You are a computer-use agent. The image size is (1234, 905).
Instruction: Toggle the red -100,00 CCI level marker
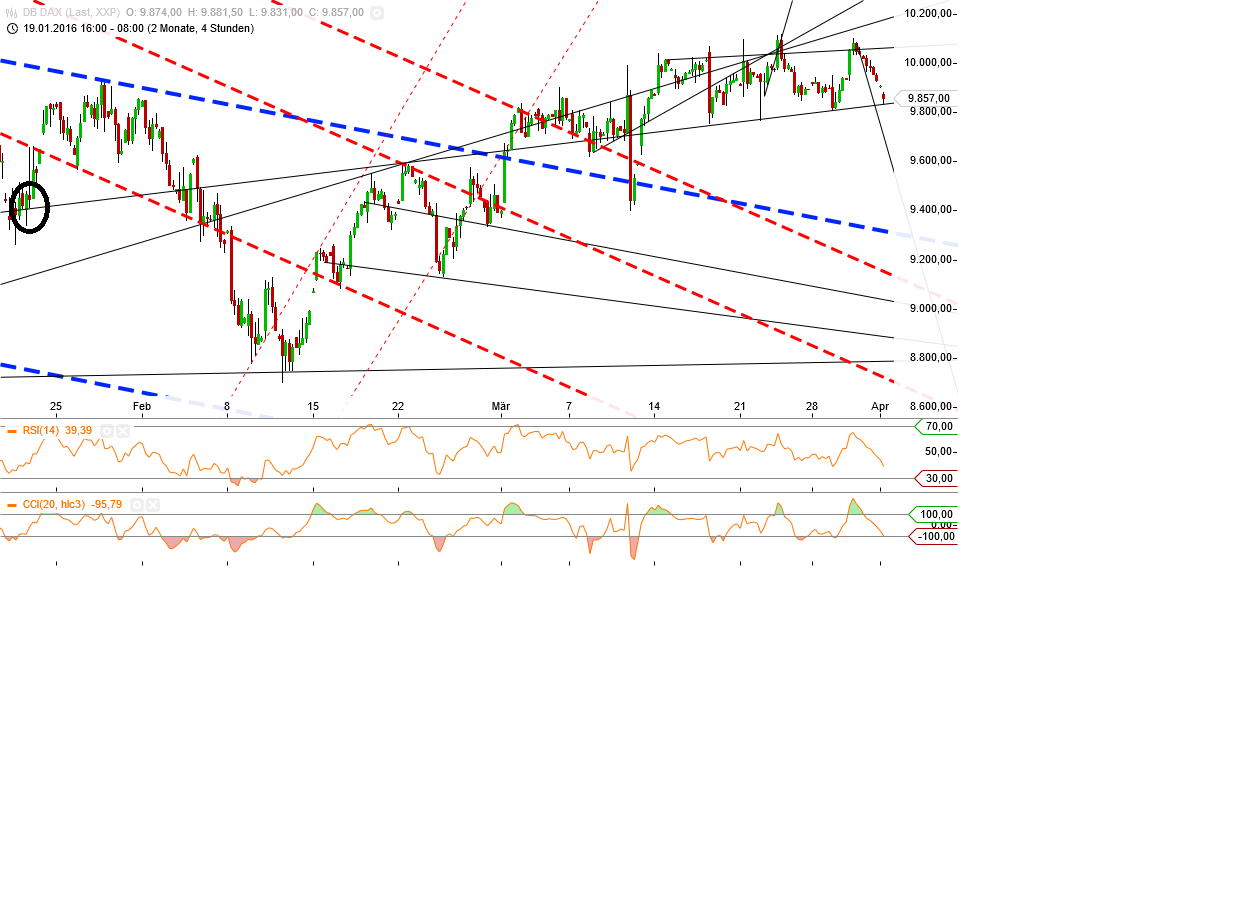934,537
